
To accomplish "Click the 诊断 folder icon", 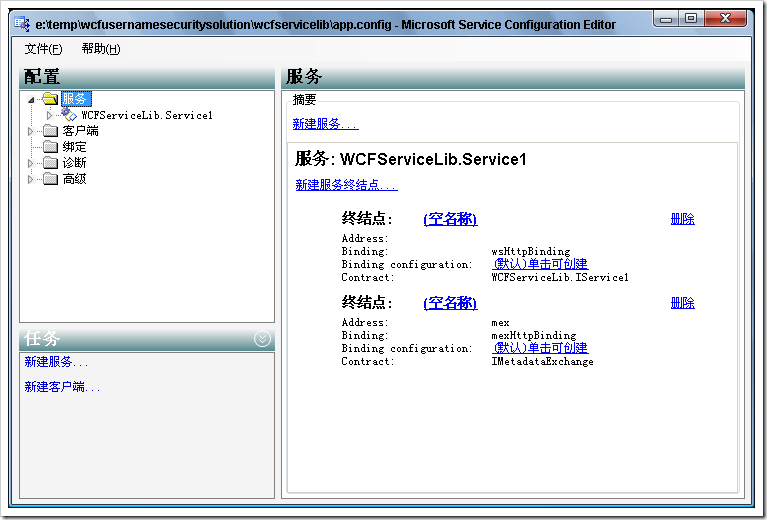I will pyautogui.click(x=50, y=162).
